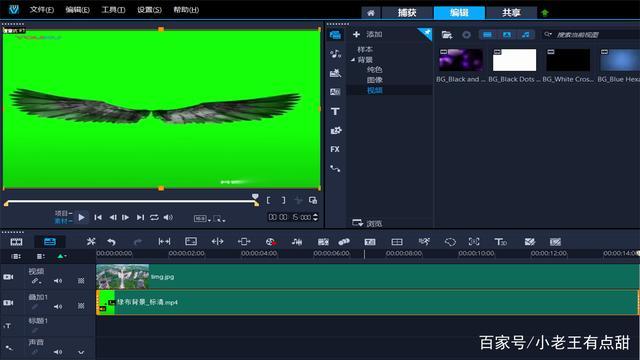Click the Undo arrow
This screenshot has width=640, height=360.
[x=111, y=242]
